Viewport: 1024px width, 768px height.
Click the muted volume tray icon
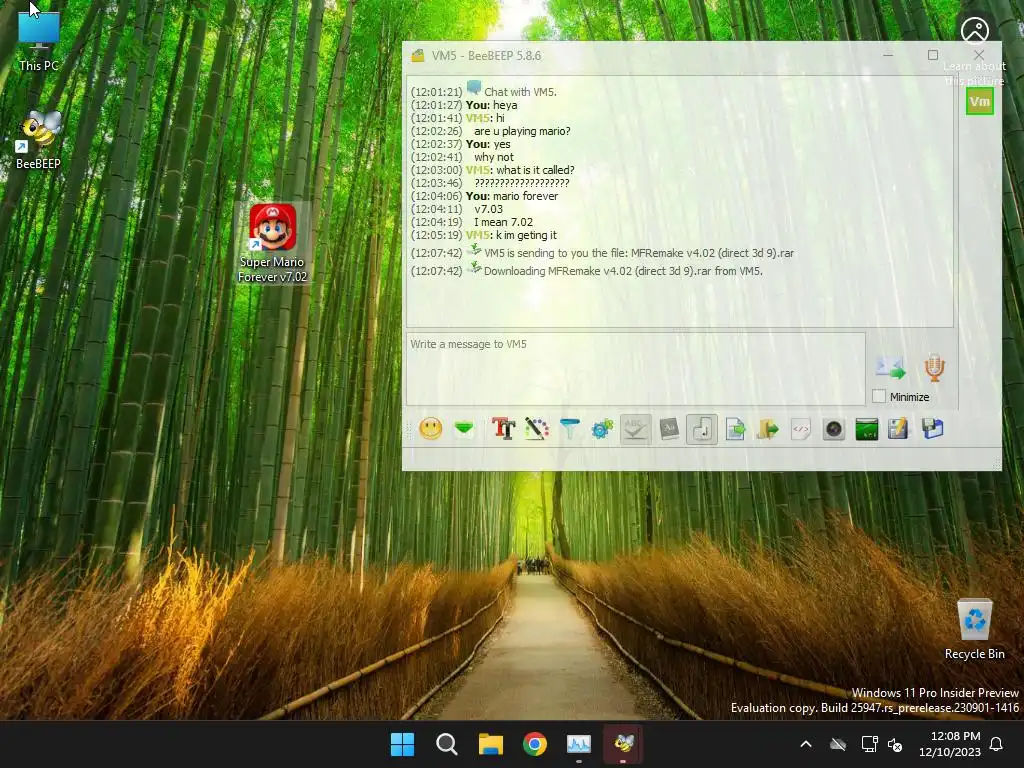point(895,744)
